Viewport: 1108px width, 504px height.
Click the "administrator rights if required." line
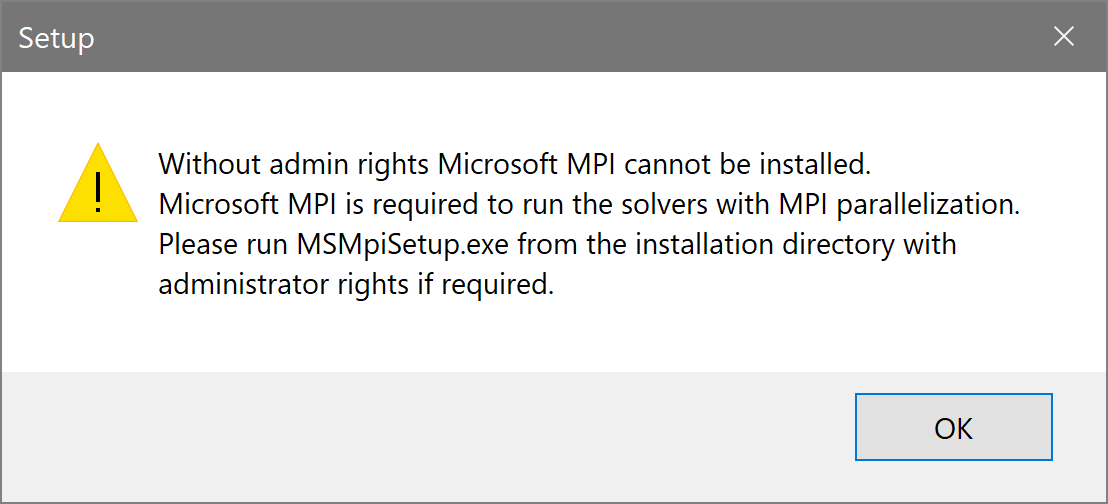356,284
